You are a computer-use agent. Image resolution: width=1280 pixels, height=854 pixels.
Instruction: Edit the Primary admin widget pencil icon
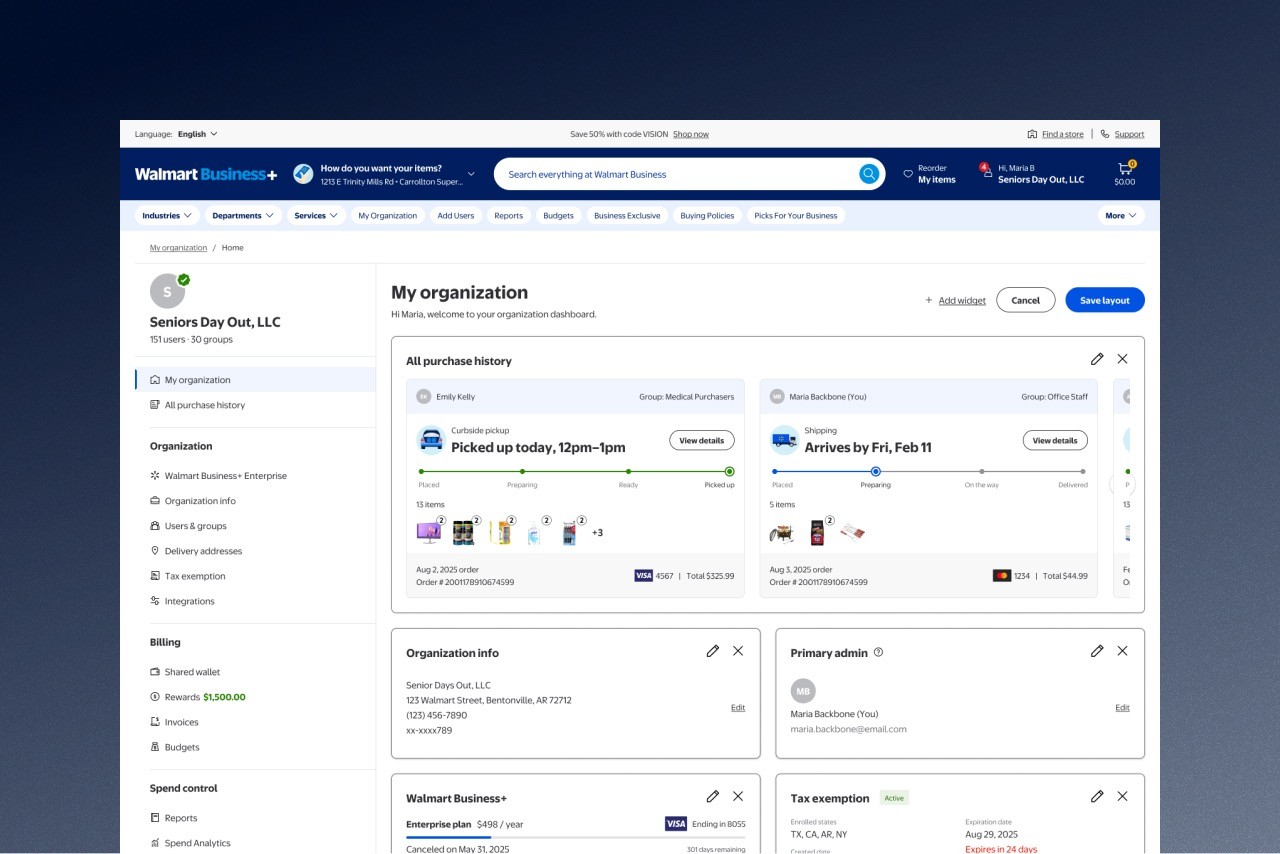point(1097,651)
